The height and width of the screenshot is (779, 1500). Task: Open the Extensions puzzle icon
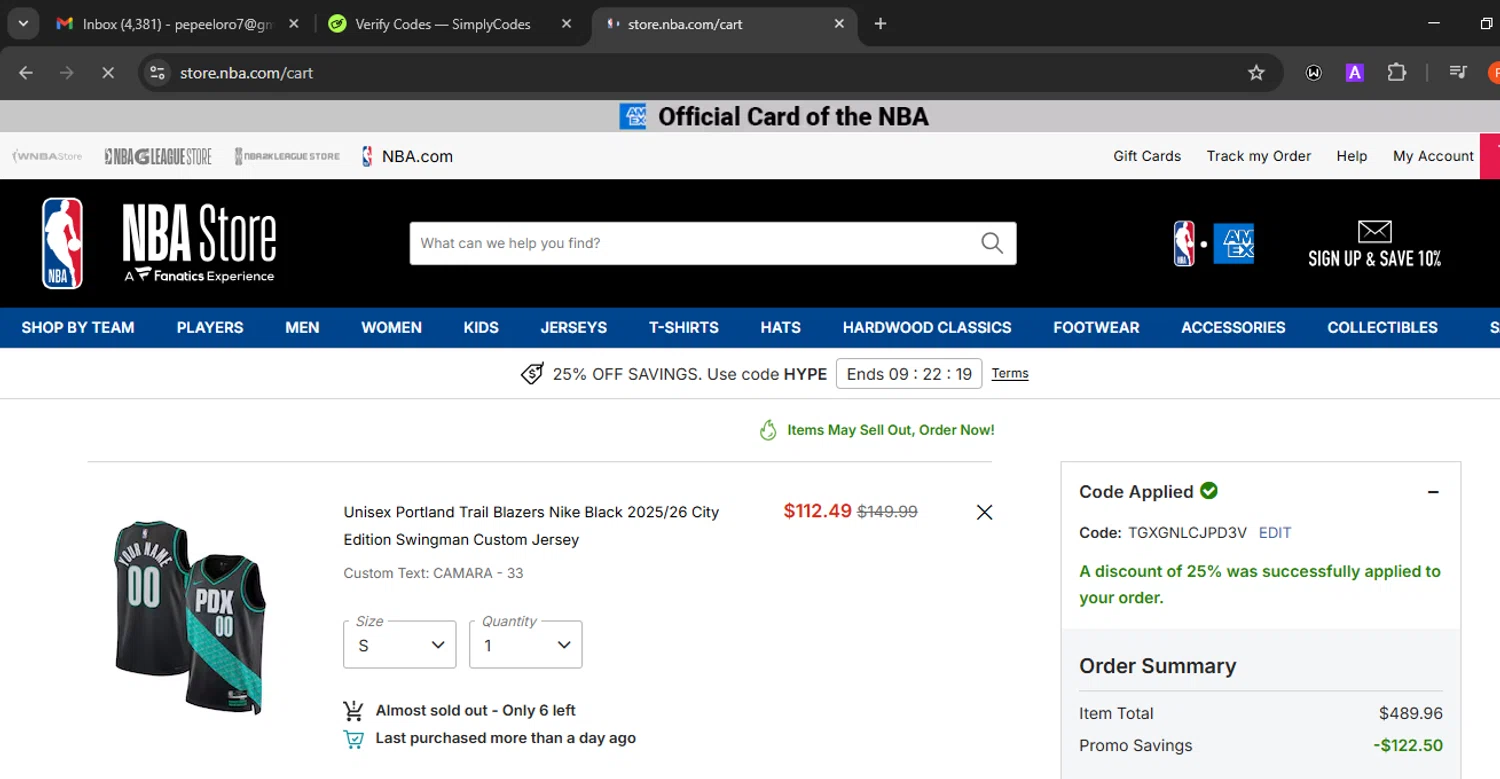point(1396,72)
